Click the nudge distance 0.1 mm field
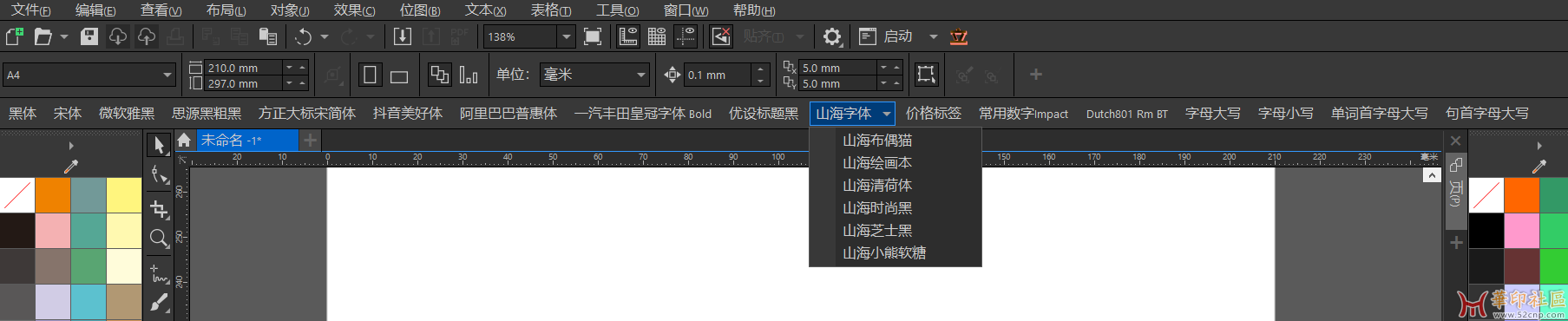Screen dimensions: 1568x321 718,75
